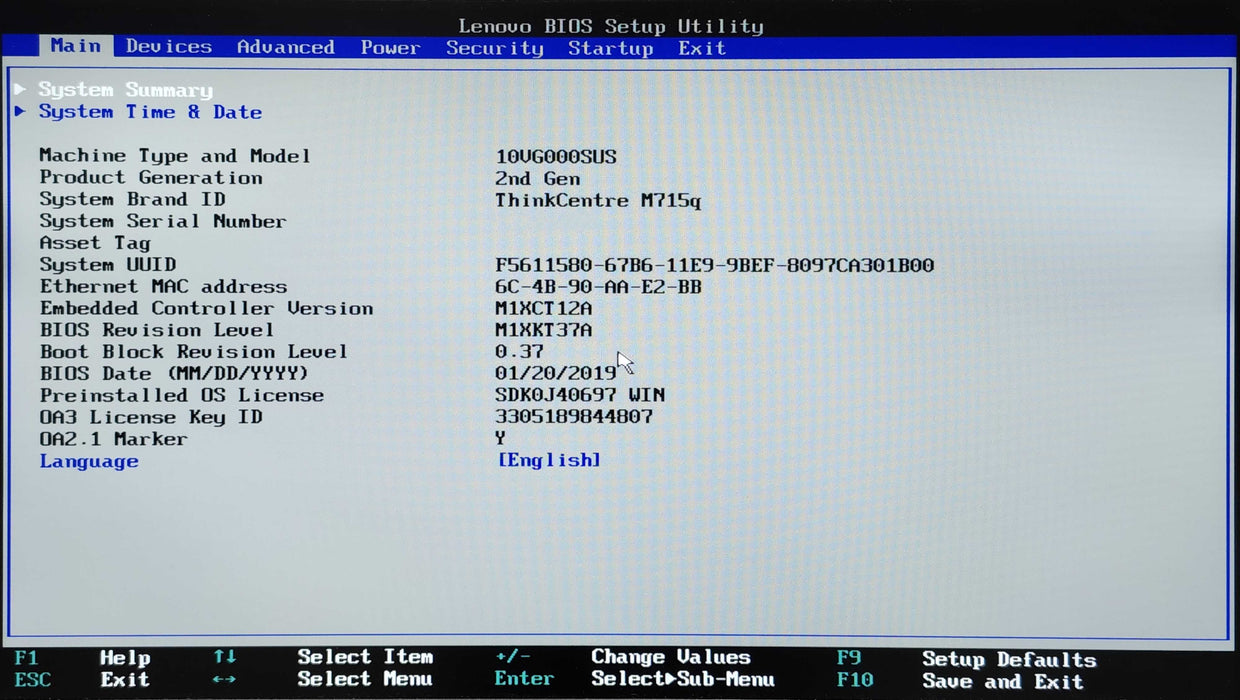Screen dimensions: 1240x700
Task: Expand the System Summary submenu arrow
Action: pos(20,90)
